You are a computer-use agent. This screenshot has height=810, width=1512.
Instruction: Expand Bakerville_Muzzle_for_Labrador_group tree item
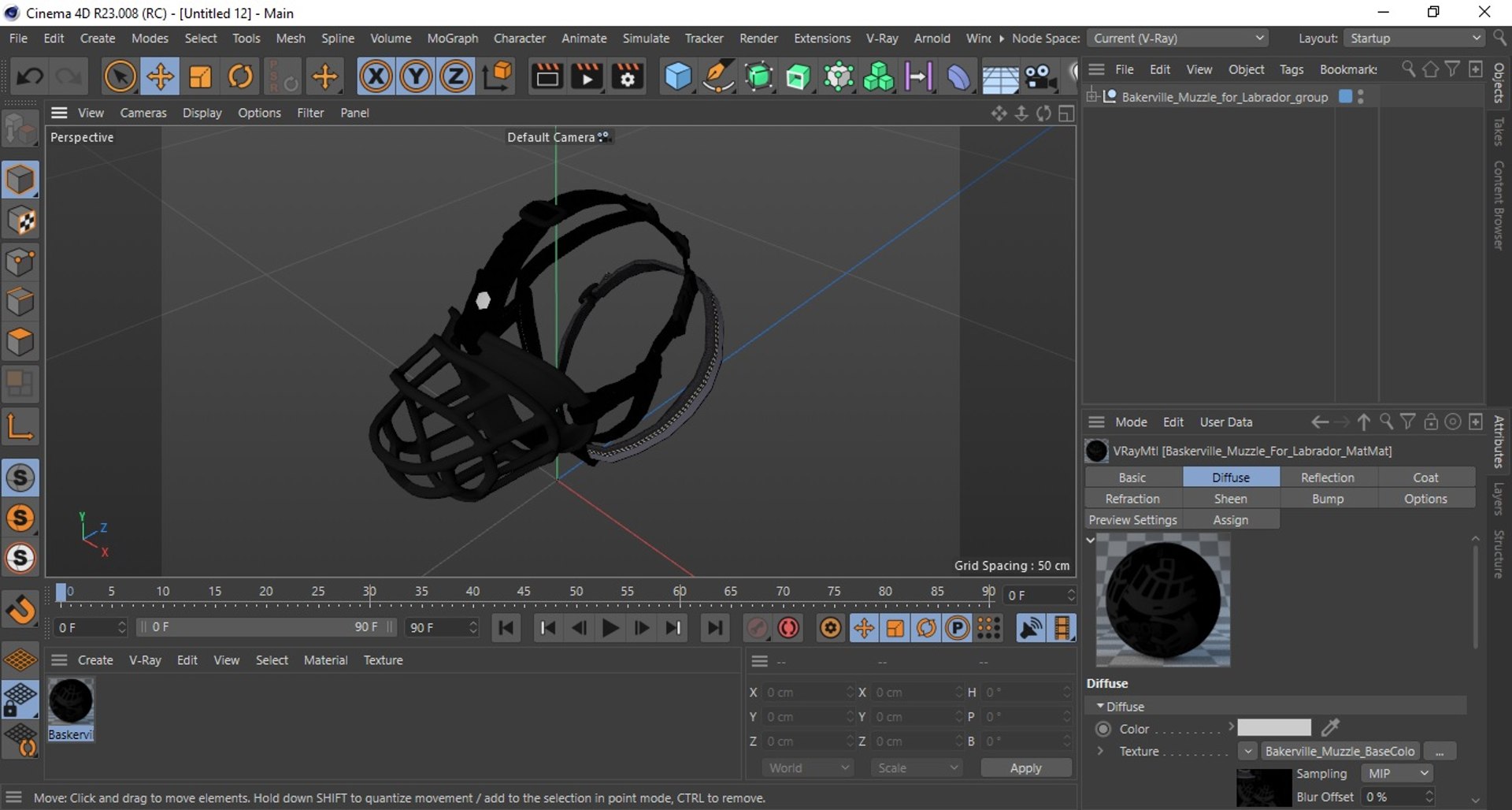tap(1092, 97)
